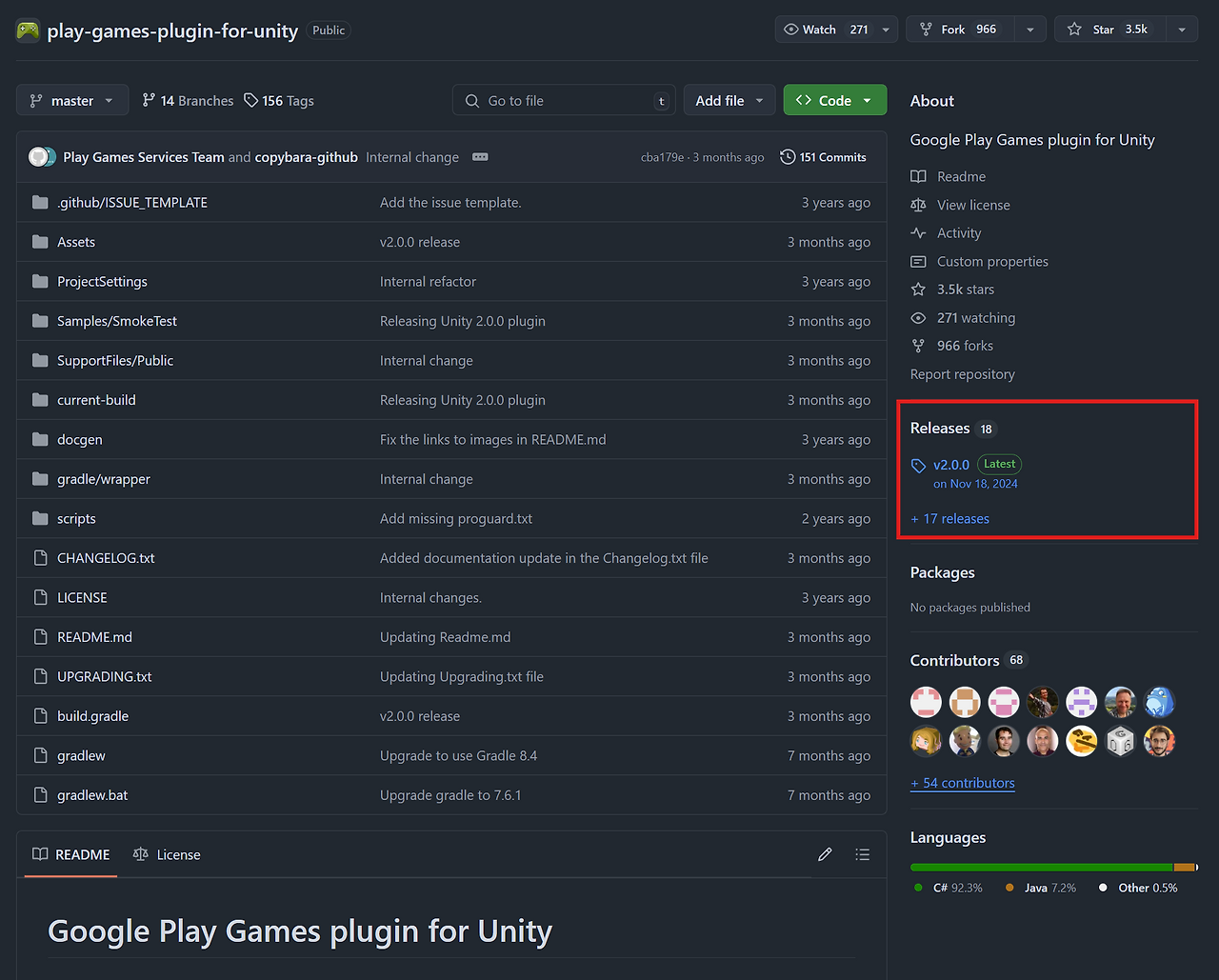The image size is (1219, 980).
Task: Click the pencil edit README icon
Action: click(x=825, y=855)
